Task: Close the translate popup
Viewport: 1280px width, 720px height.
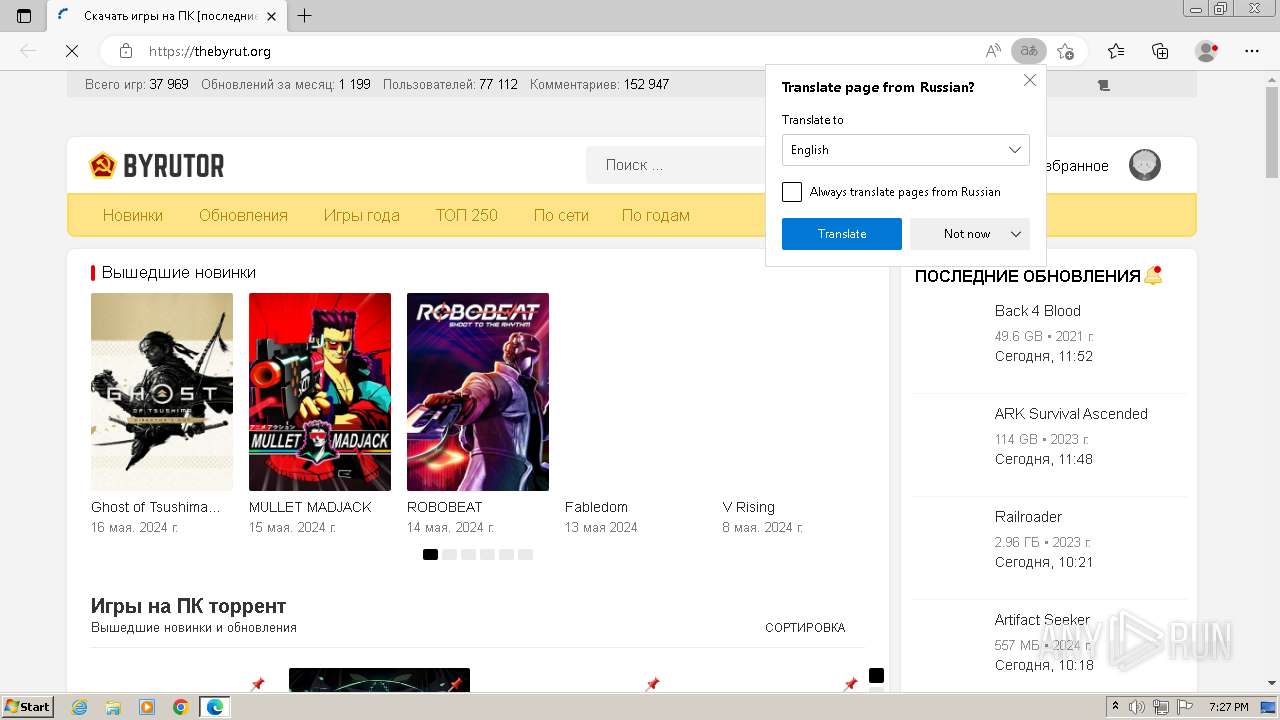Action: coord(1030,81)
